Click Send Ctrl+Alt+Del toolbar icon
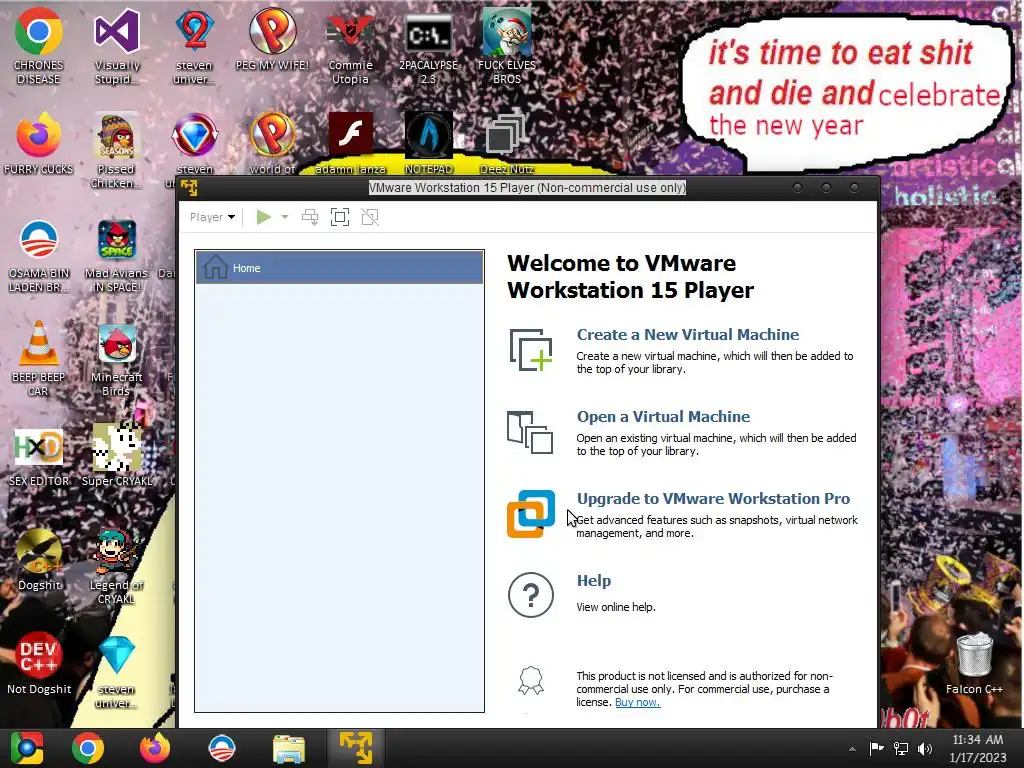 (x=310, y=217)
